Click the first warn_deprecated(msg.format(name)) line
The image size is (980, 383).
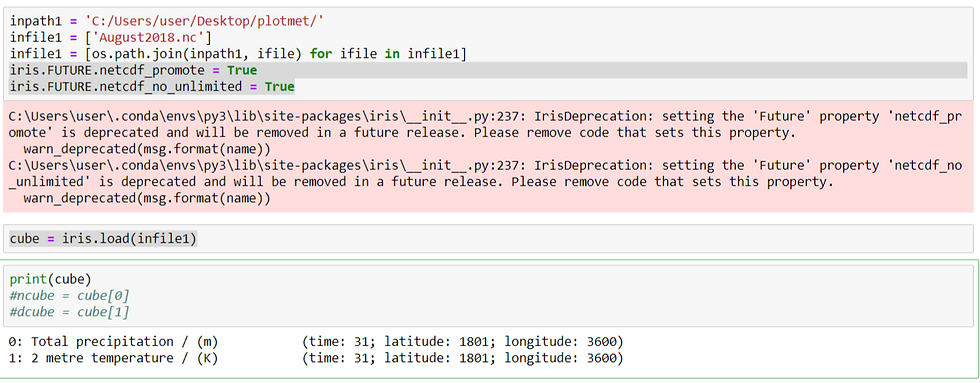tap(147, 149)
